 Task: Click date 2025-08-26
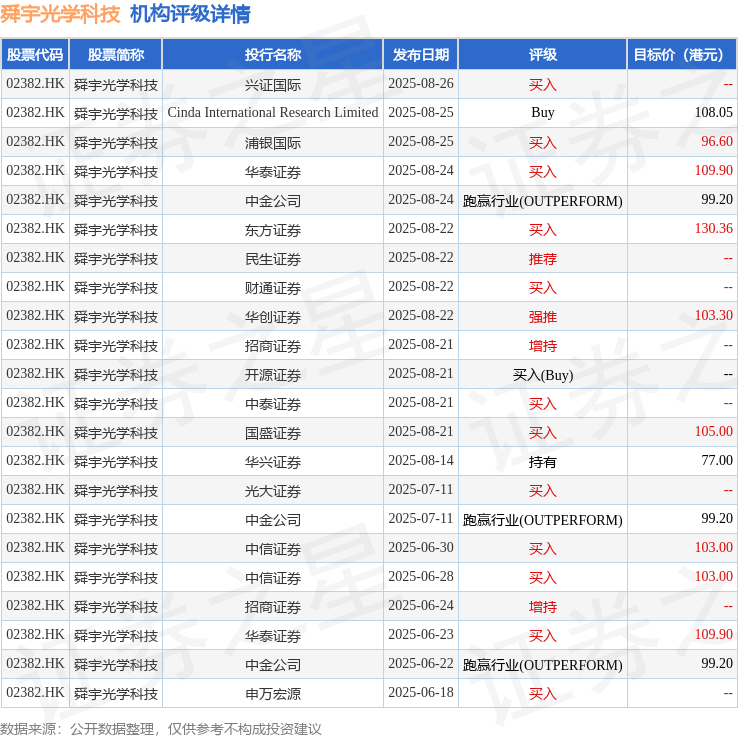[421, 83]
